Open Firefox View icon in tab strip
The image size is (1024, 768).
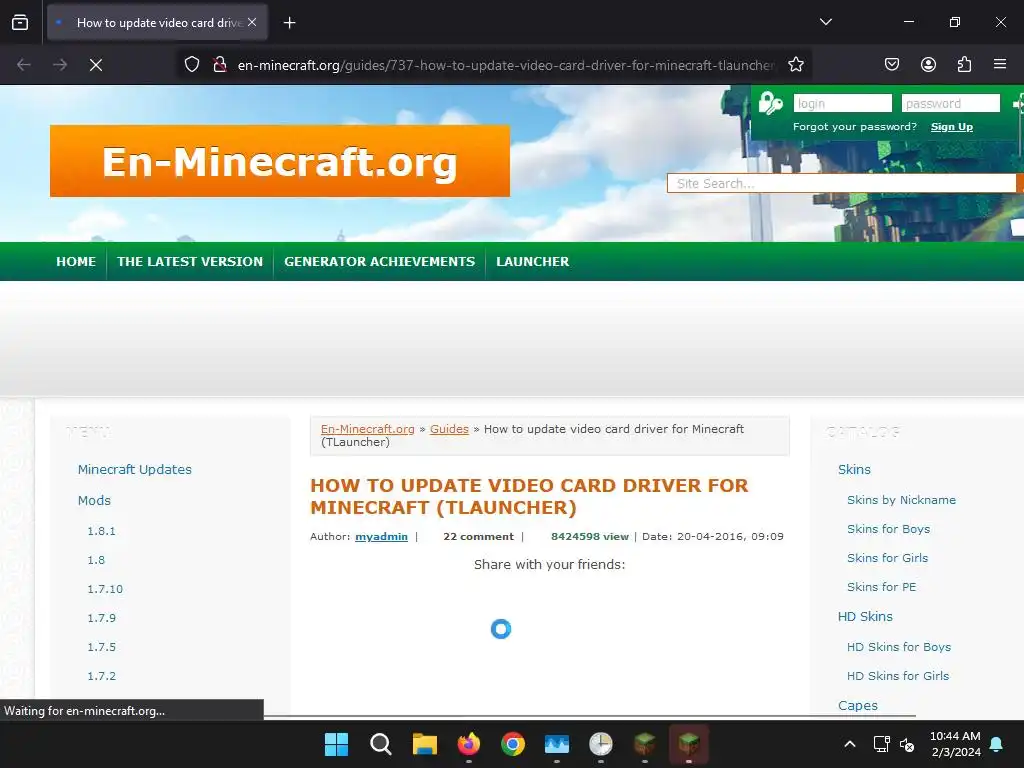20,22
